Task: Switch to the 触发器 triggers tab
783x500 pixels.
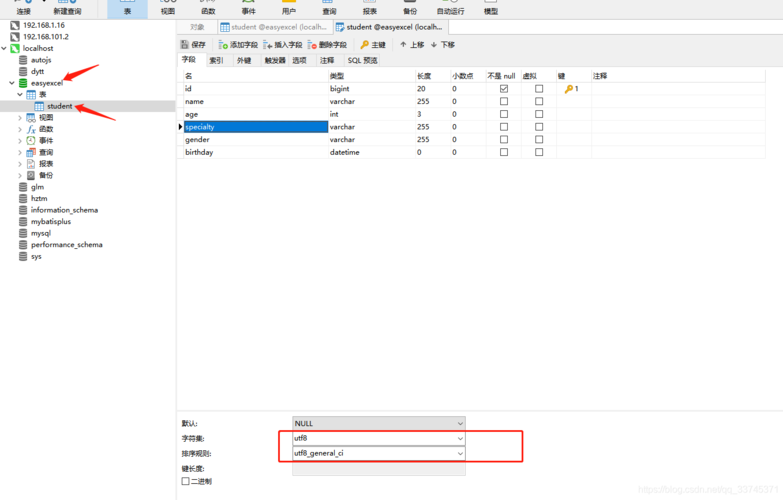Action: point(275,60)
